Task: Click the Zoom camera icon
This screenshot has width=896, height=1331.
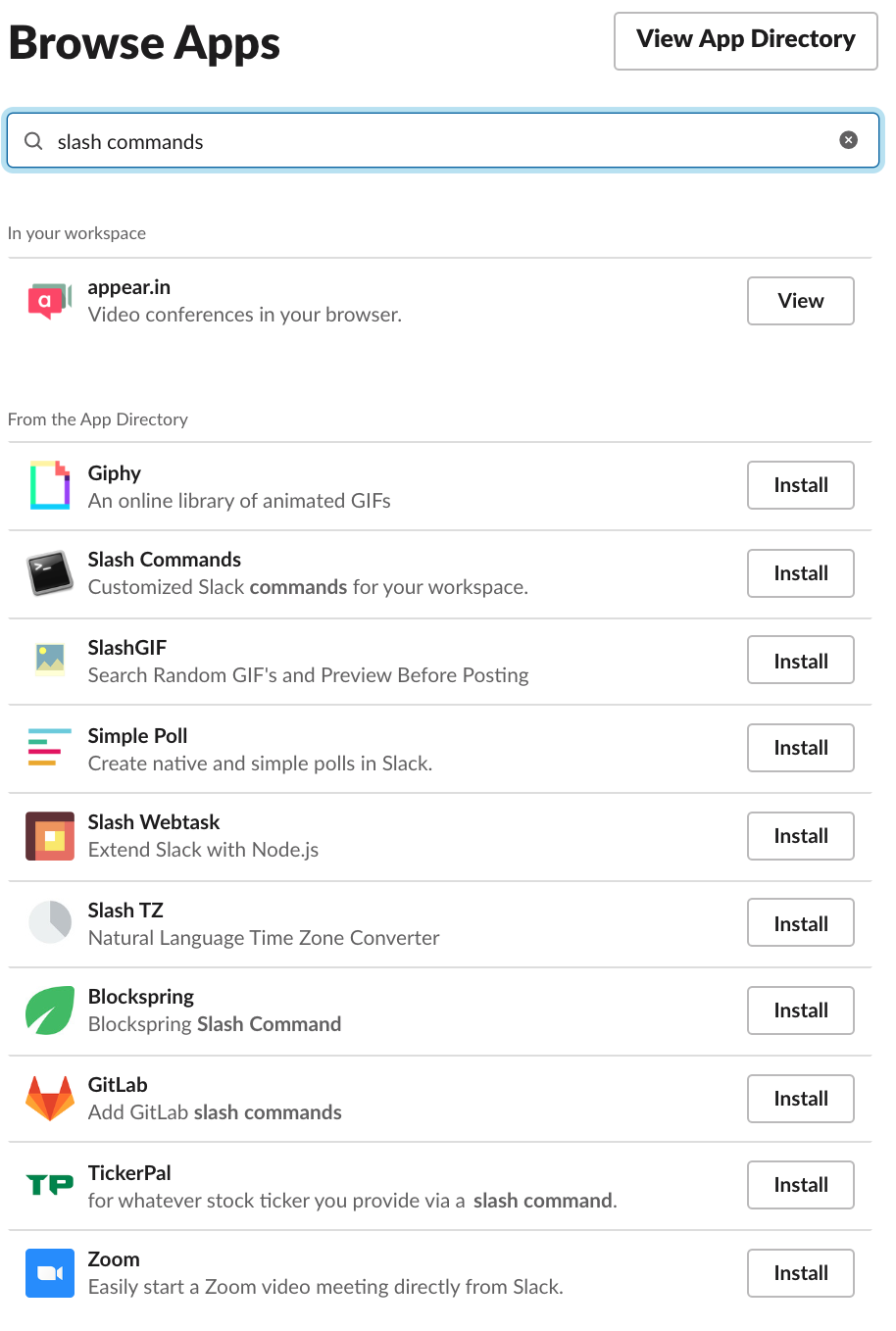Action: (49, 1273)
